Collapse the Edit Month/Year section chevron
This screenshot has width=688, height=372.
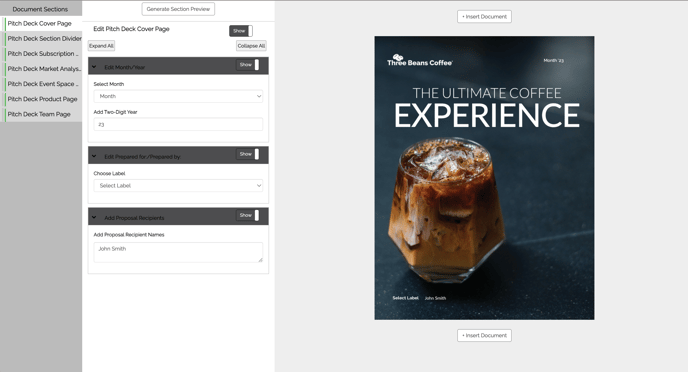point(94,67)
